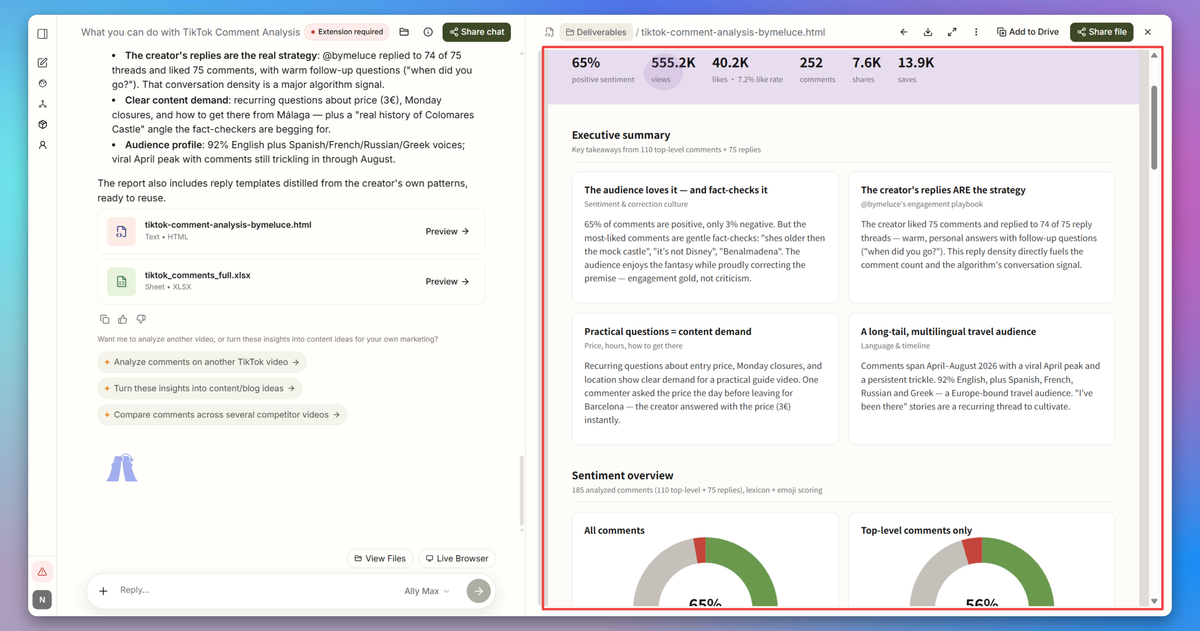Click the 40.2K likes stat
The height and width of the screenshot is (631, 1200).
click(x=748, y=69)
